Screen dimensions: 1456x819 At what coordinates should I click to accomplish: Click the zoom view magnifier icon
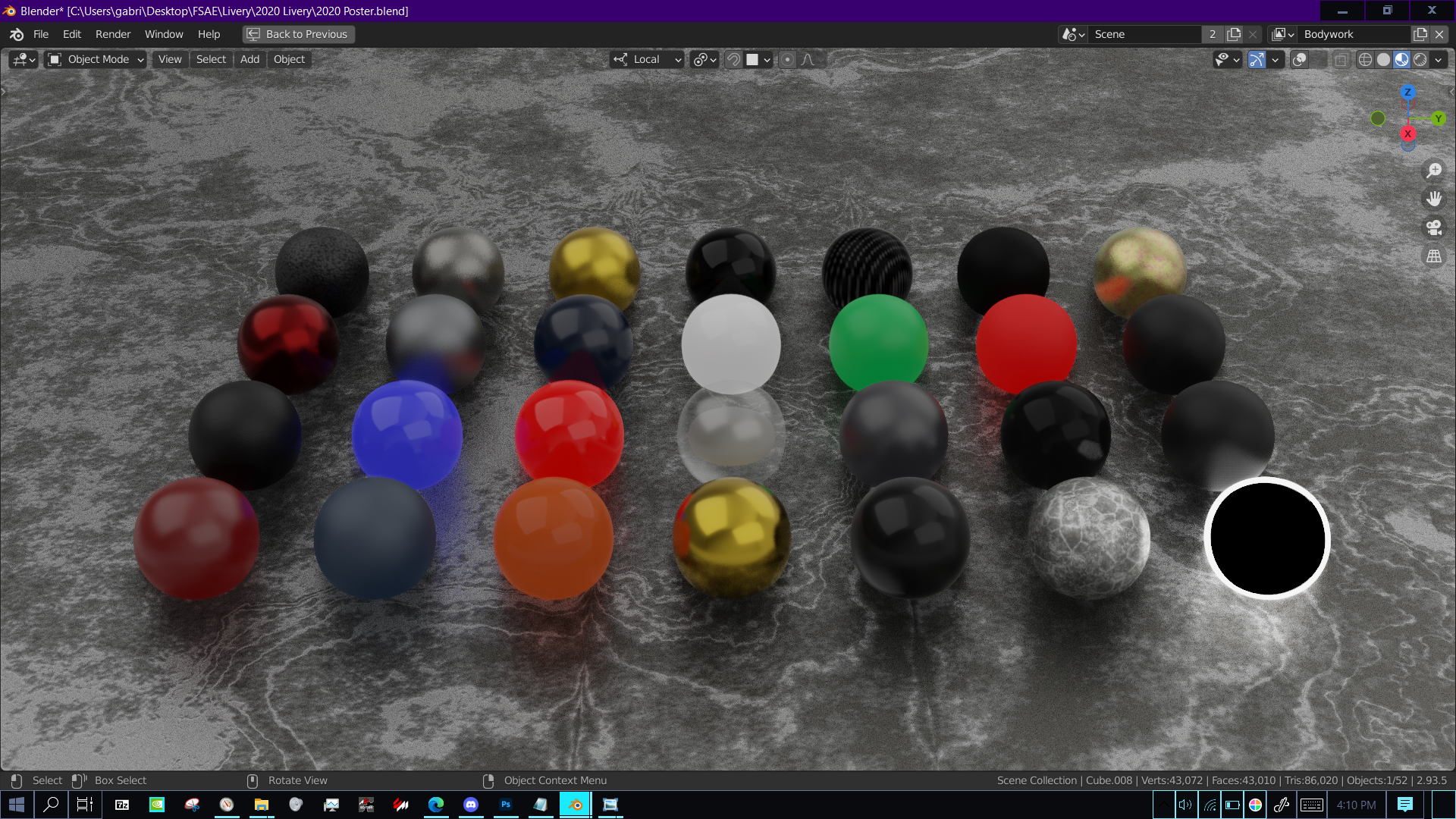click(1434, 170)
